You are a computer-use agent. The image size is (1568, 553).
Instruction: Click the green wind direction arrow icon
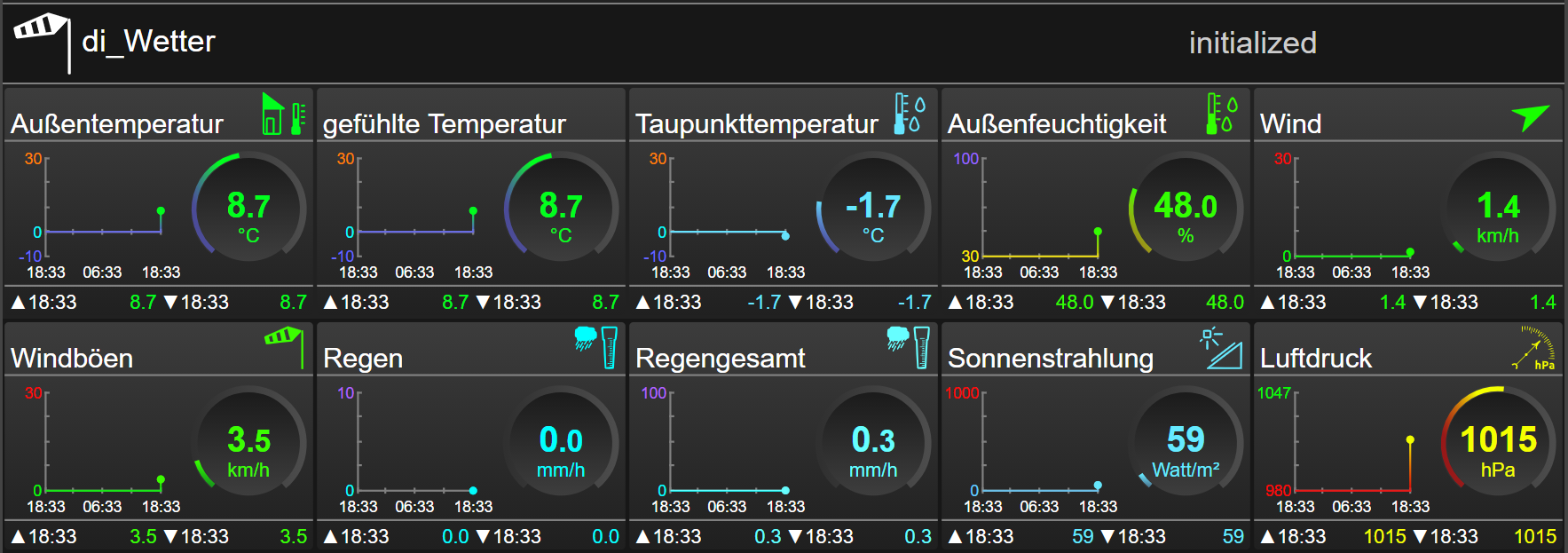click(1531, 116)
